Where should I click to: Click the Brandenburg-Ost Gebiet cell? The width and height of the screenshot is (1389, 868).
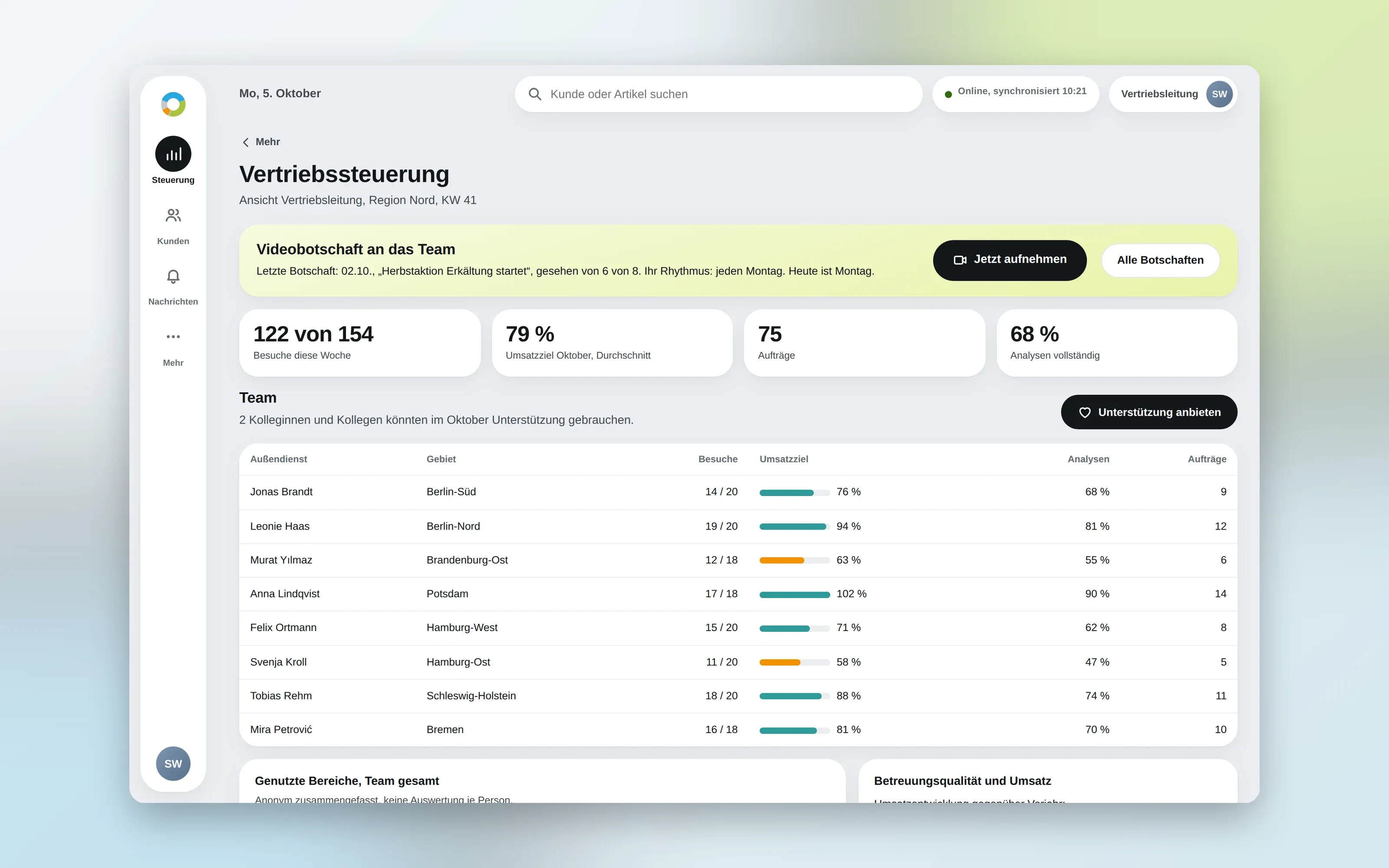pyautogui.click(x=467, y=560)
